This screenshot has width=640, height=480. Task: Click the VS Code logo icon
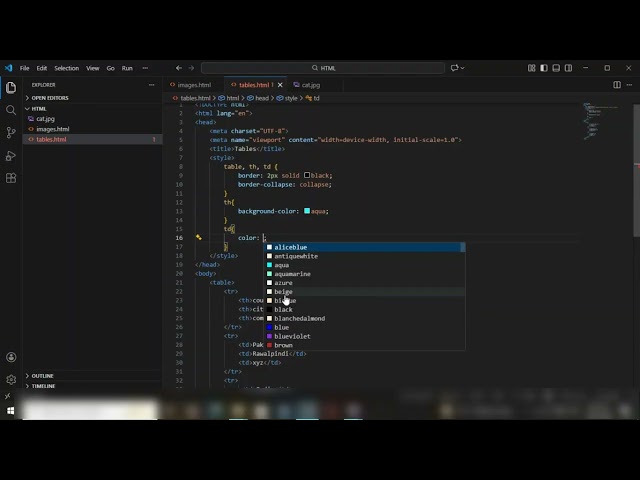pyautogui.click(x=8, y=68)
